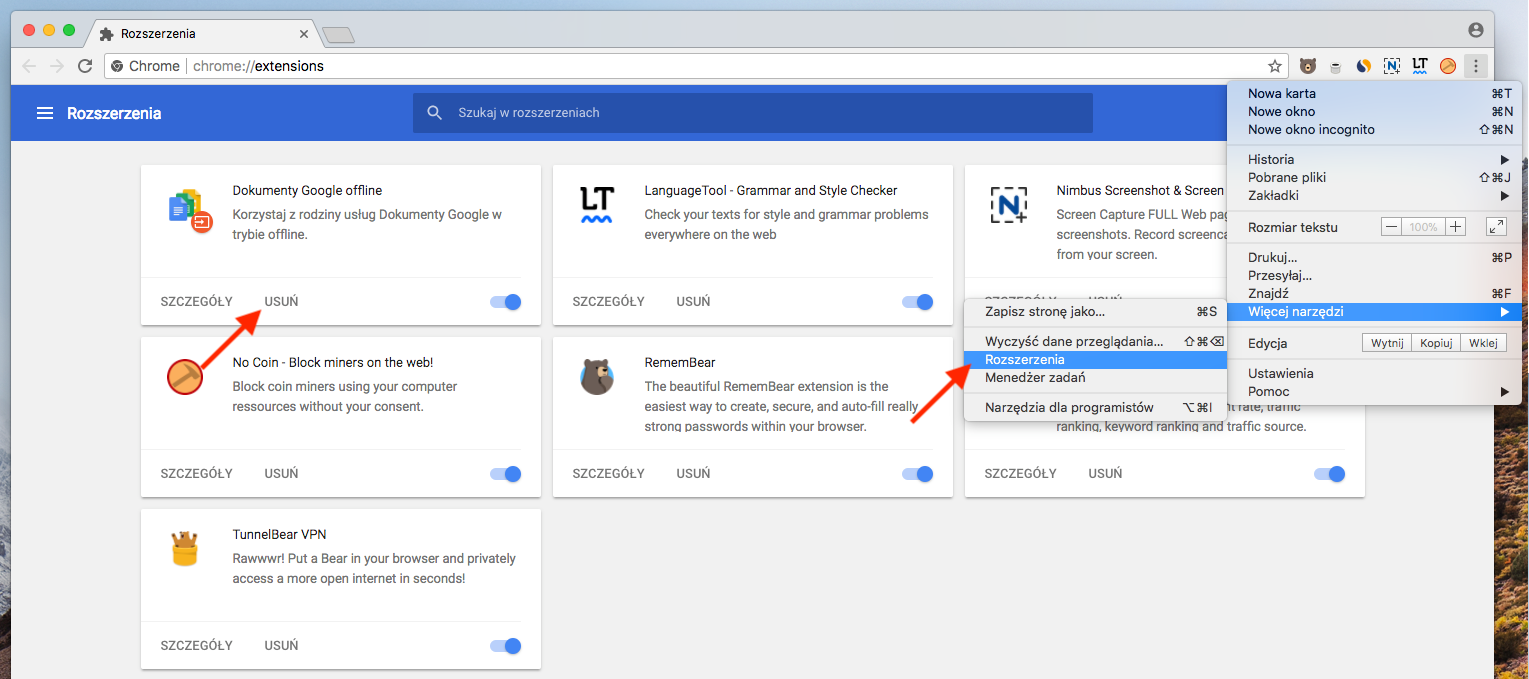The width and height of the screenshot is (1529, 679).
Task: Click the No Coin pickaxe card icon
Action: coord(185,377)
